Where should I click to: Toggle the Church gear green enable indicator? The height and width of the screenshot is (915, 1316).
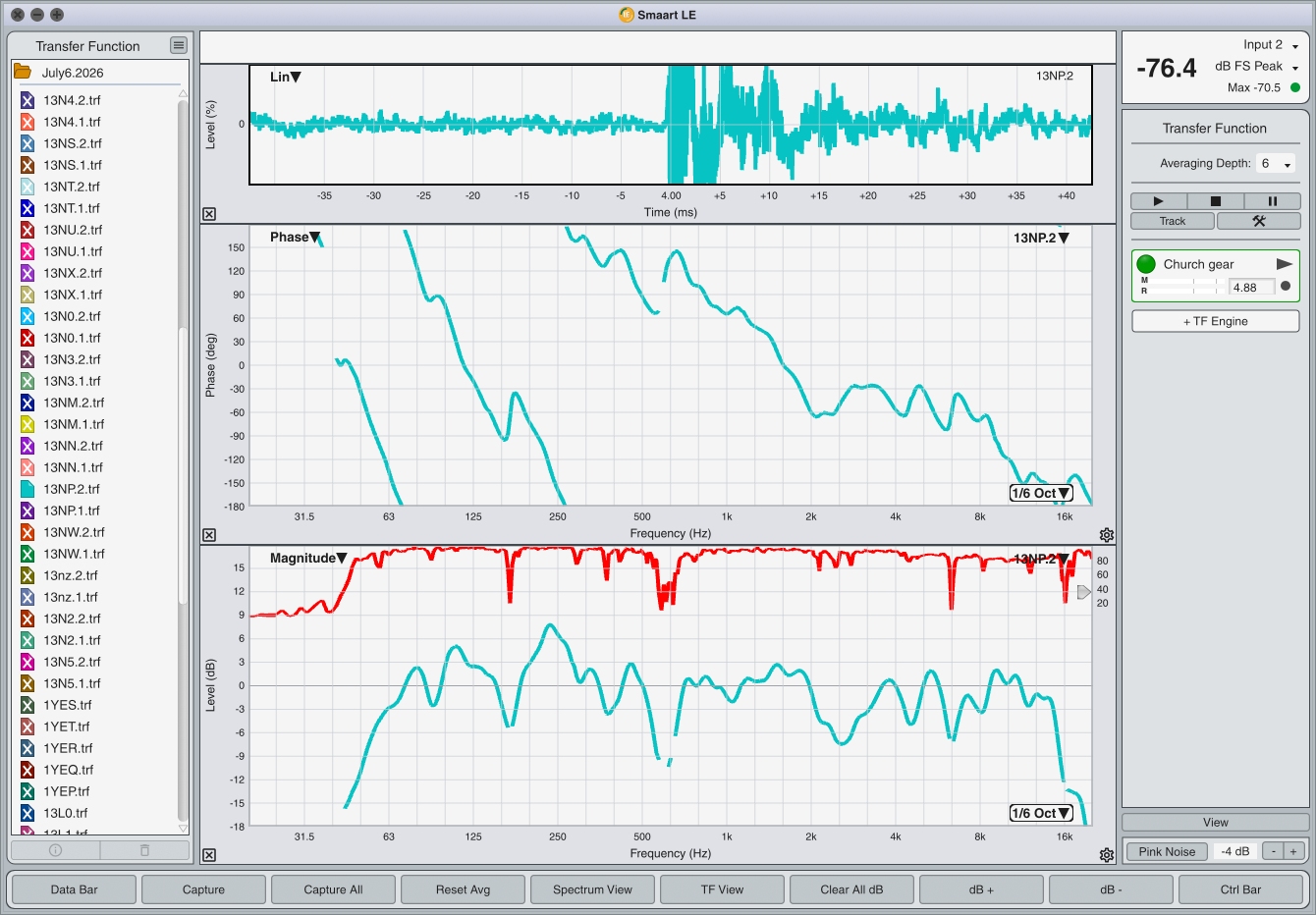click(x=1146, y=264)
